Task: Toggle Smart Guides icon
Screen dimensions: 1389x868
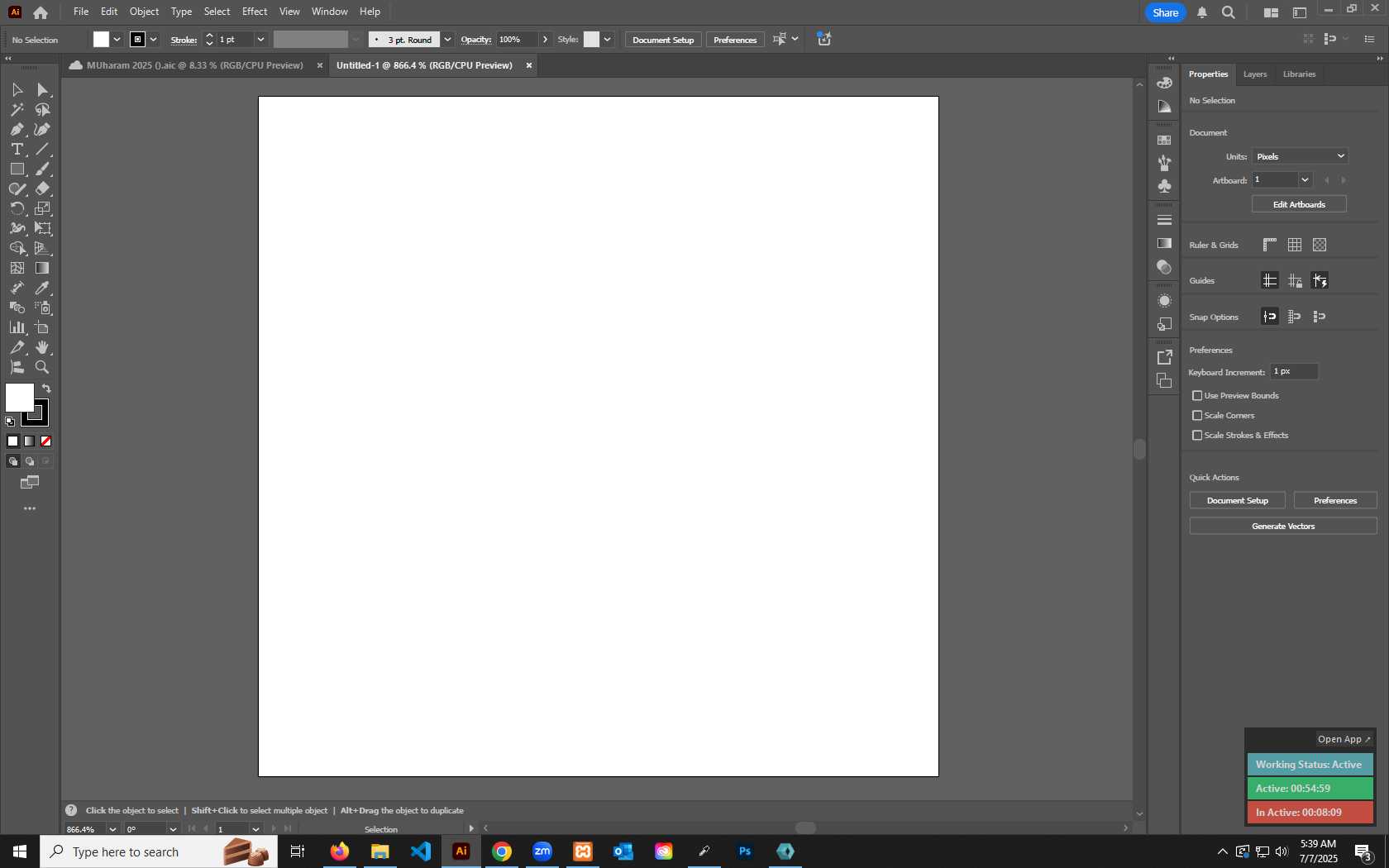Action: [x=1320, y=281]
